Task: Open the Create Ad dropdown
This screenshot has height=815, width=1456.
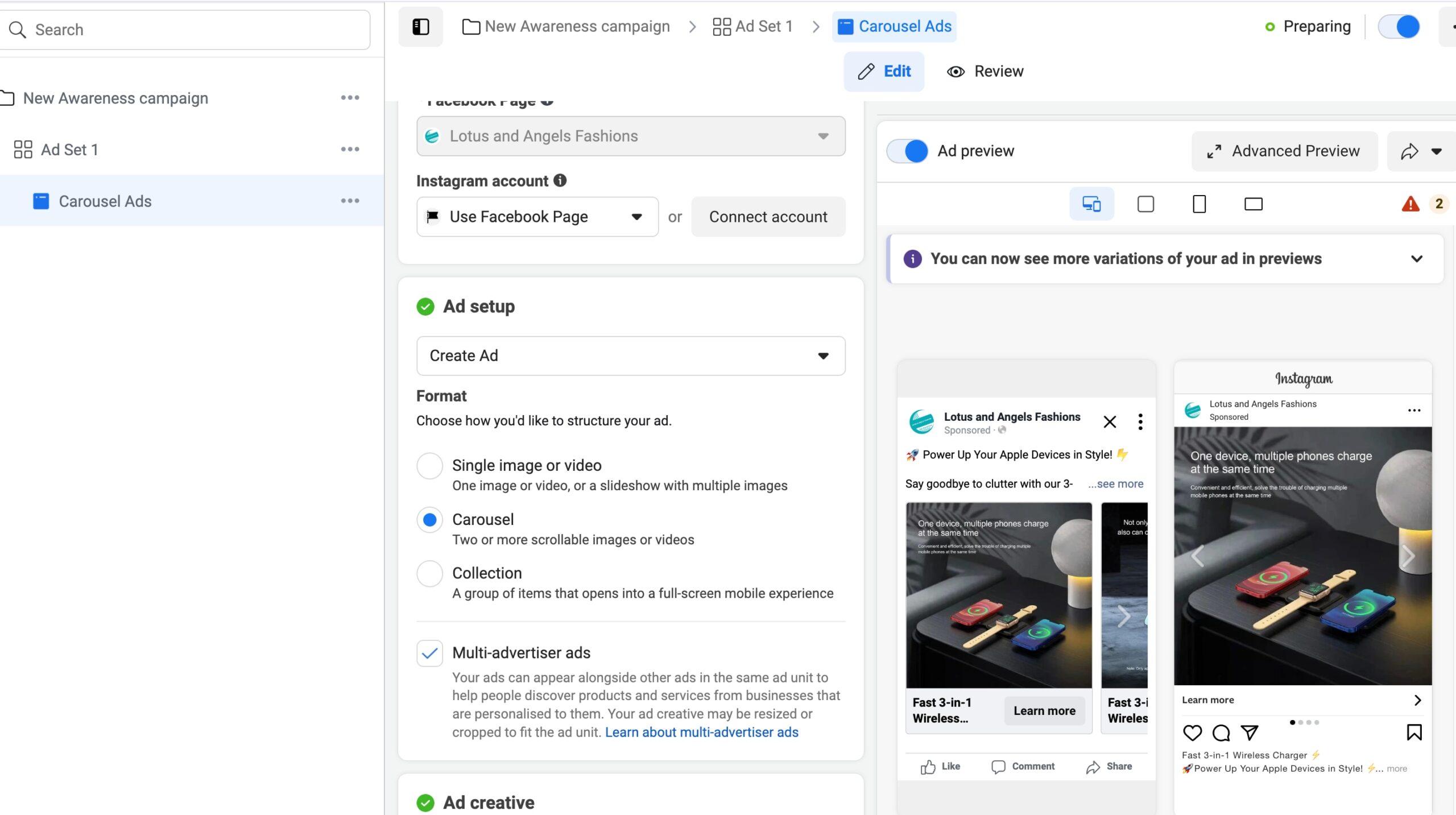Action: (x=630, y=355)
